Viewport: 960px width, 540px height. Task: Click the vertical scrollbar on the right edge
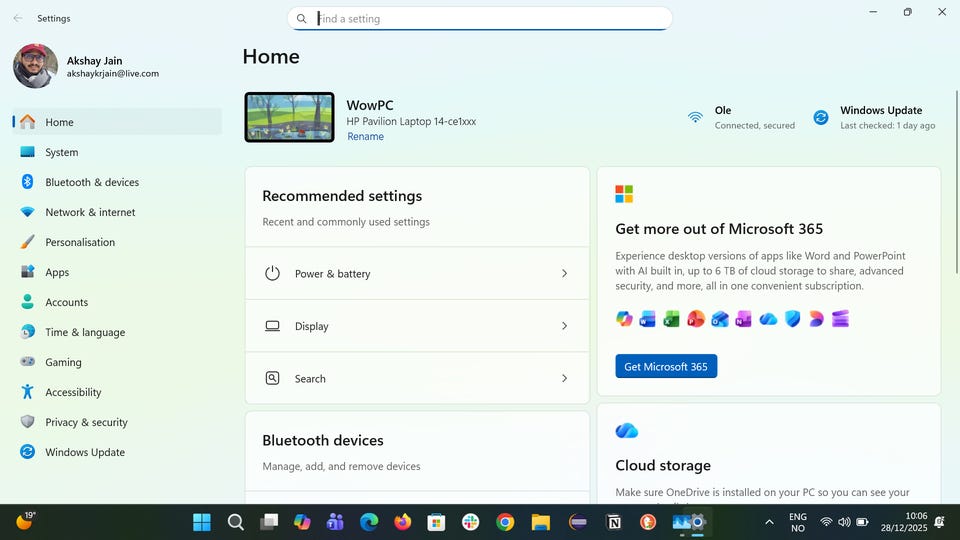(956, 182)
